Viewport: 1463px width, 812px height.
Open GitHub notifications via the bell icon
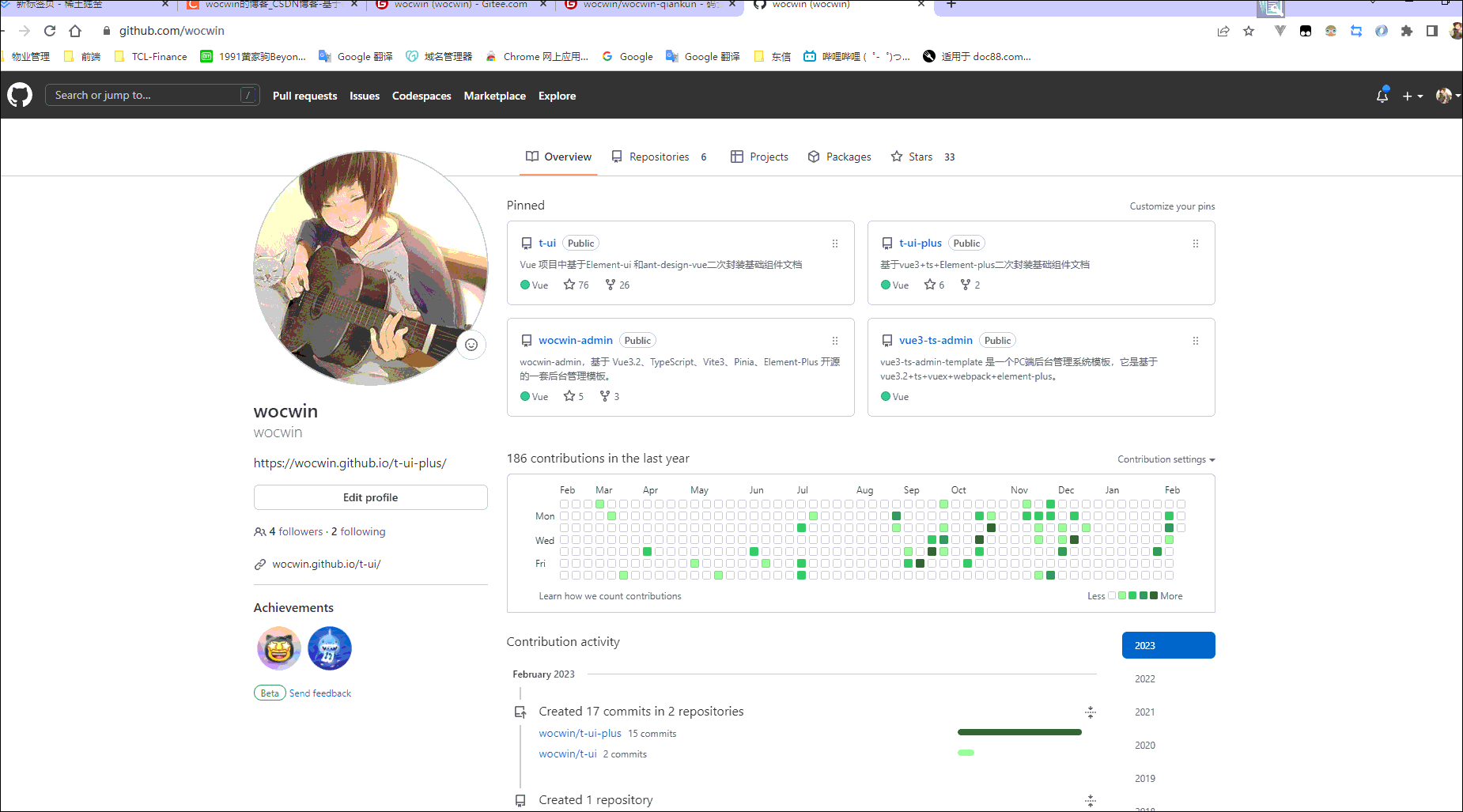pyautogui.click(x=1382, y=95)
